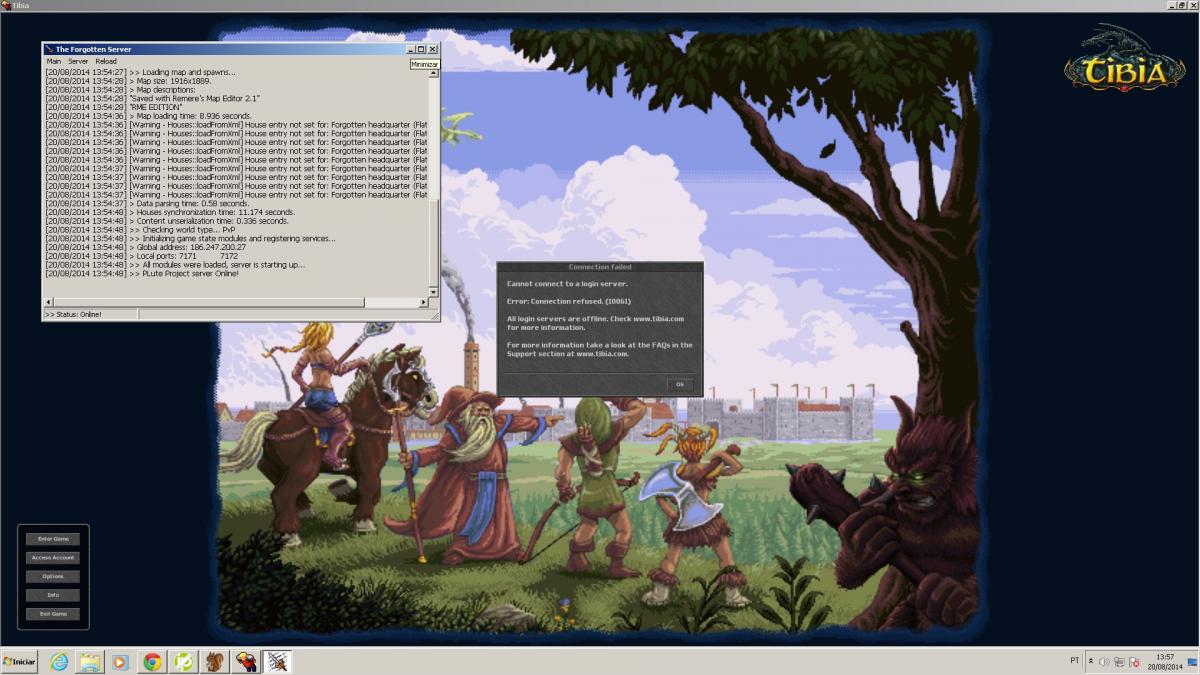
Task: Click the Enter Game button
Action: tap(53, 539)
